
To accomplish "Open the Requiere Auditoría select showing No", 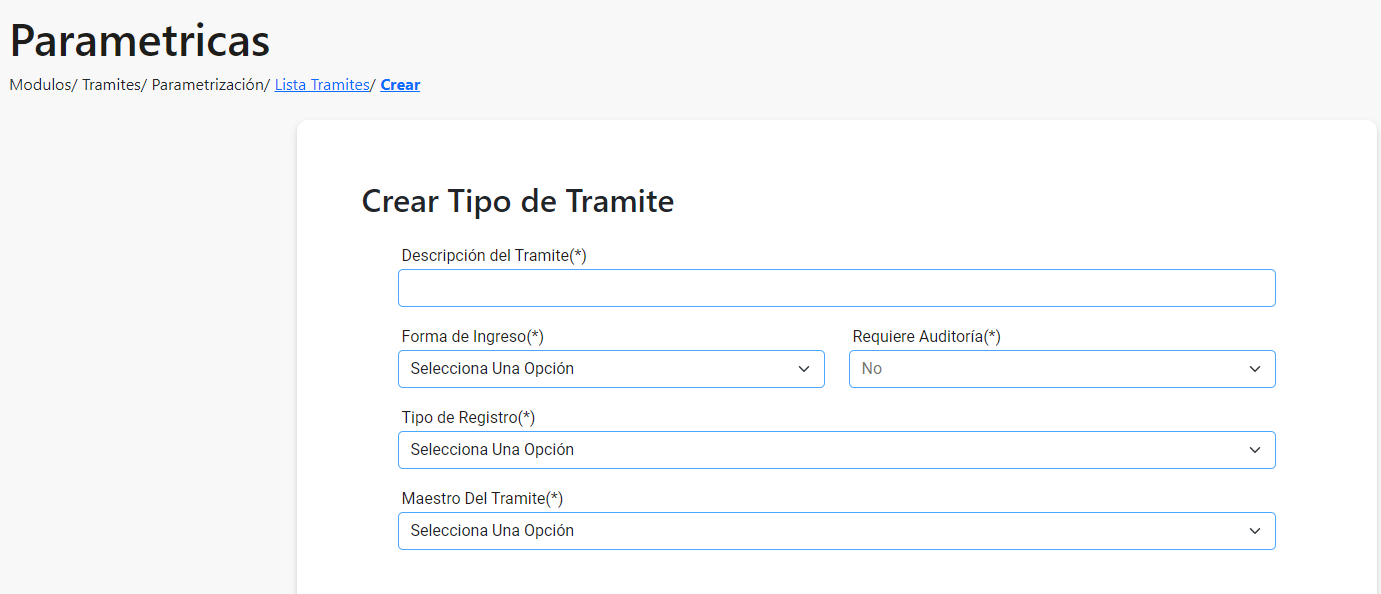I will coord(1062,369).
